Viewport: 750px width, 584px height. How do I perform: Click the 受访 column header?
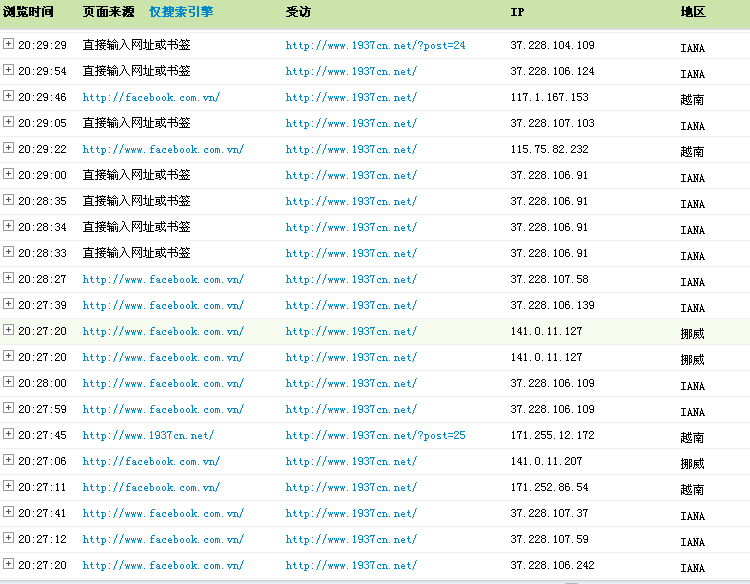pos(297,12)
